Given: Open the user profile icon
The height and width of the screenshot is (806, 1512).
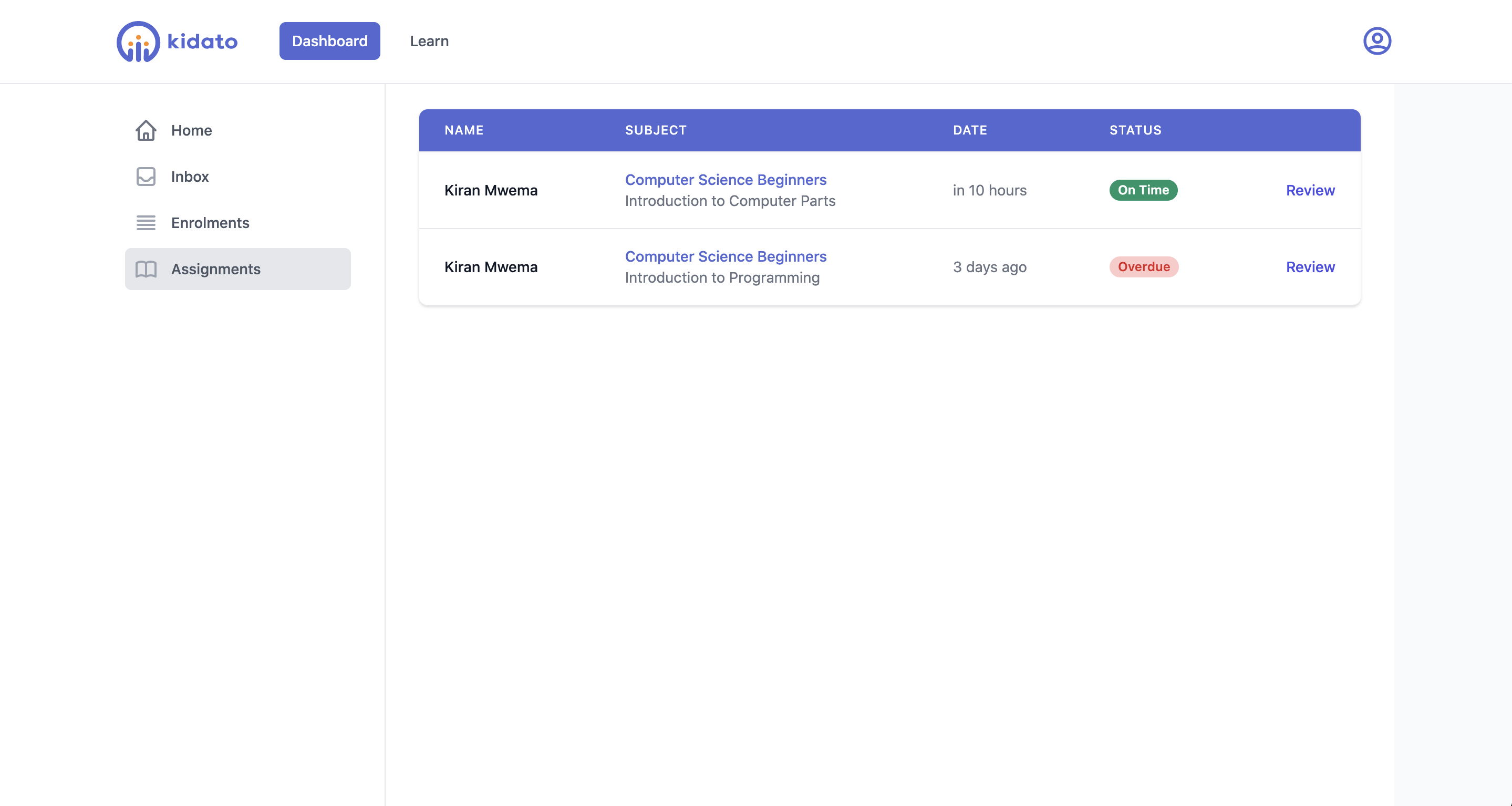Looking at the screenshot, I should (x=1376, y=41).
